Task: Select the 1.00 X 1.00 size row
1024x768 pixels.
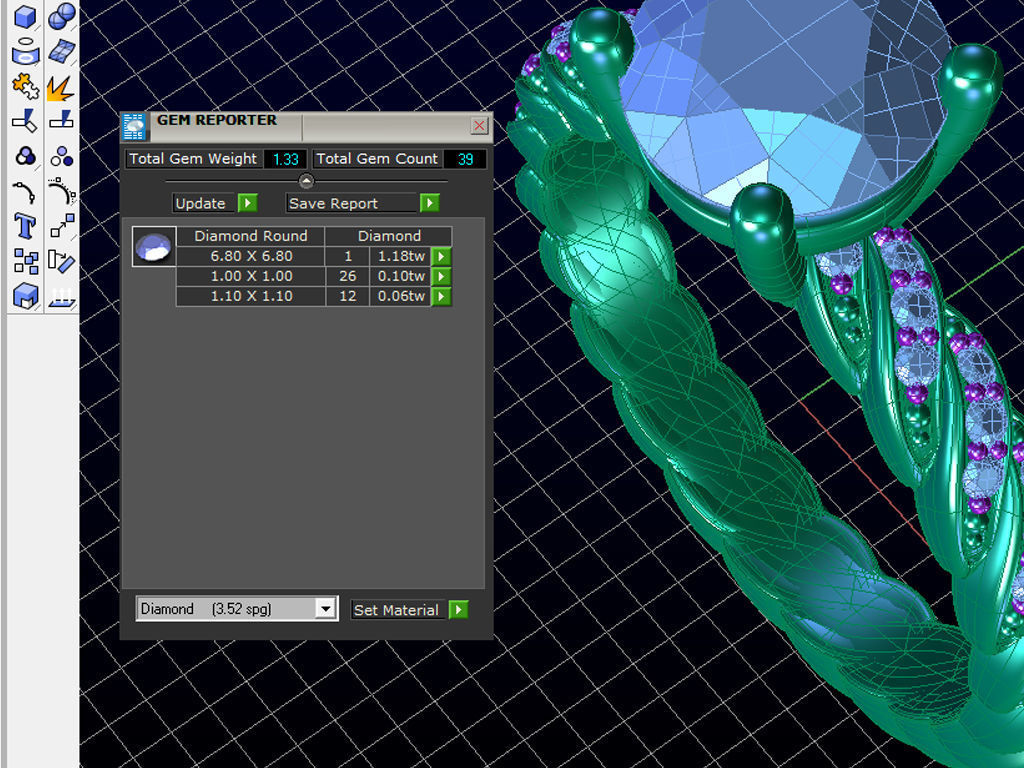Action: pos(251,276)
